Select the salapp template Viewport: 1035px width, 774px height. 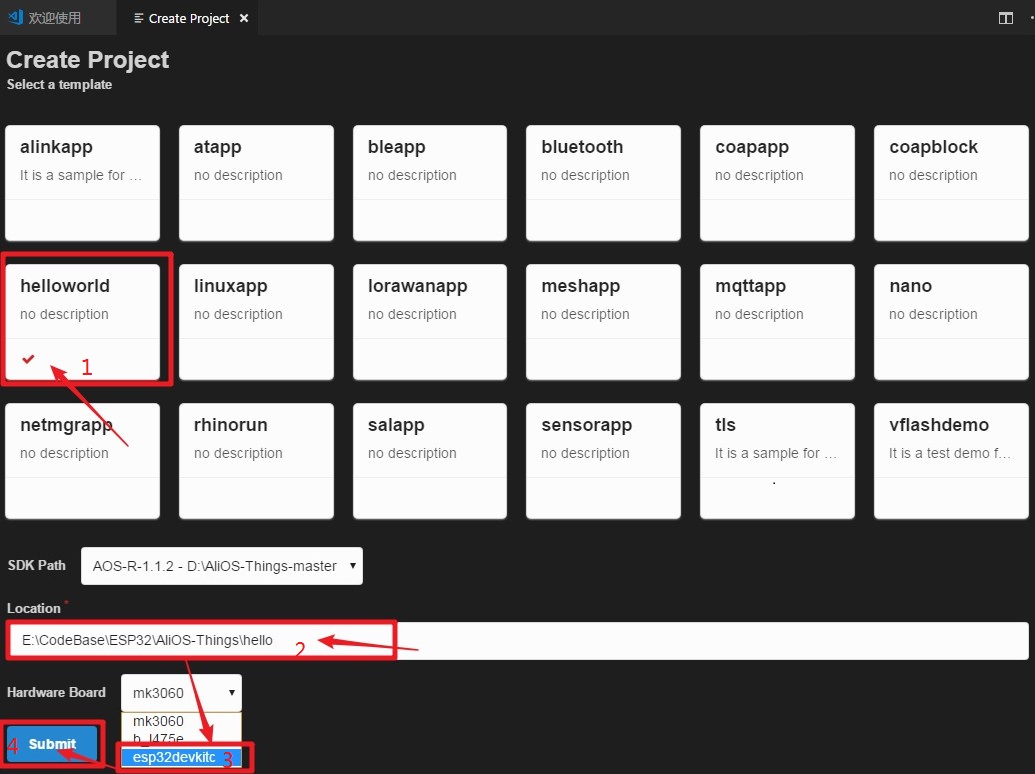click(x=430, y=461)
